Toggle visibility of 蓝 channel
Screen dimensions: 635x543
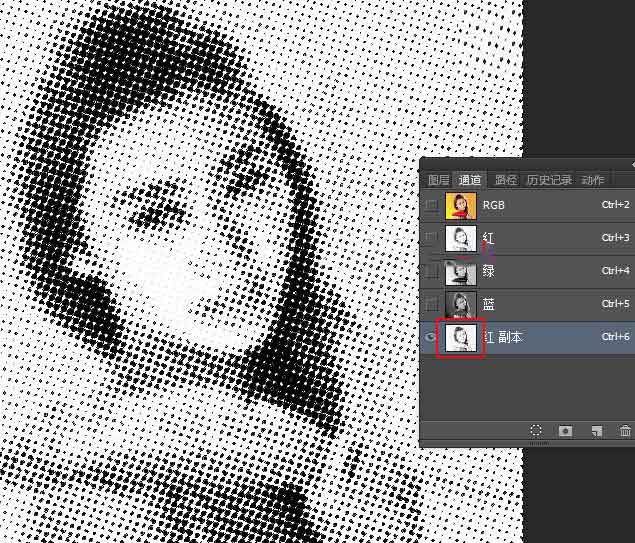click(431, 304)
